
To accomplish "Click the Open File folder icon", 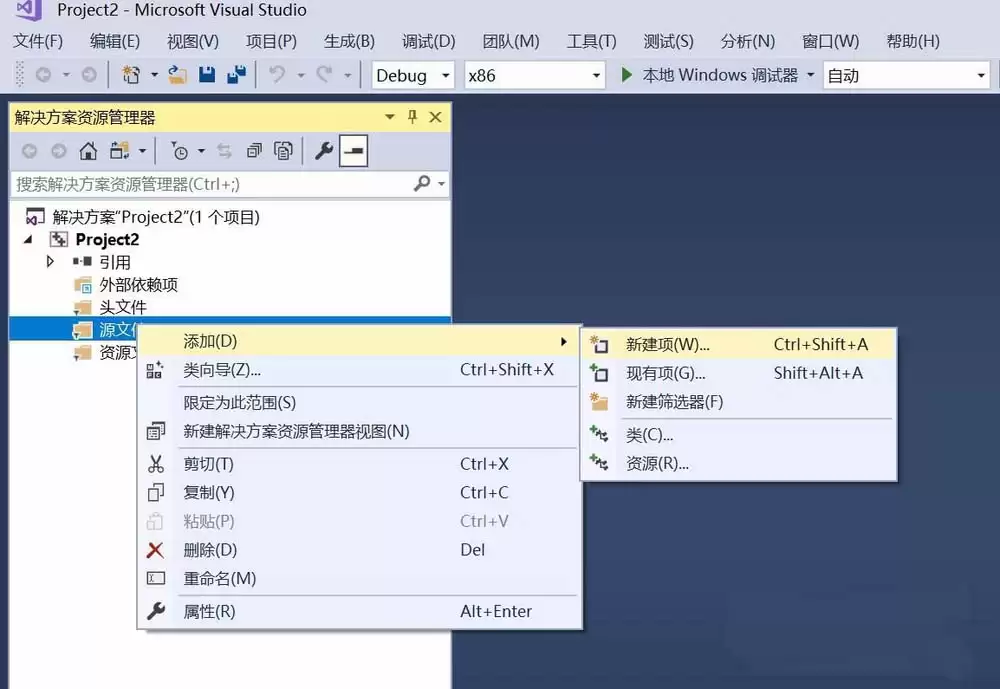I will tap(177, 75).
